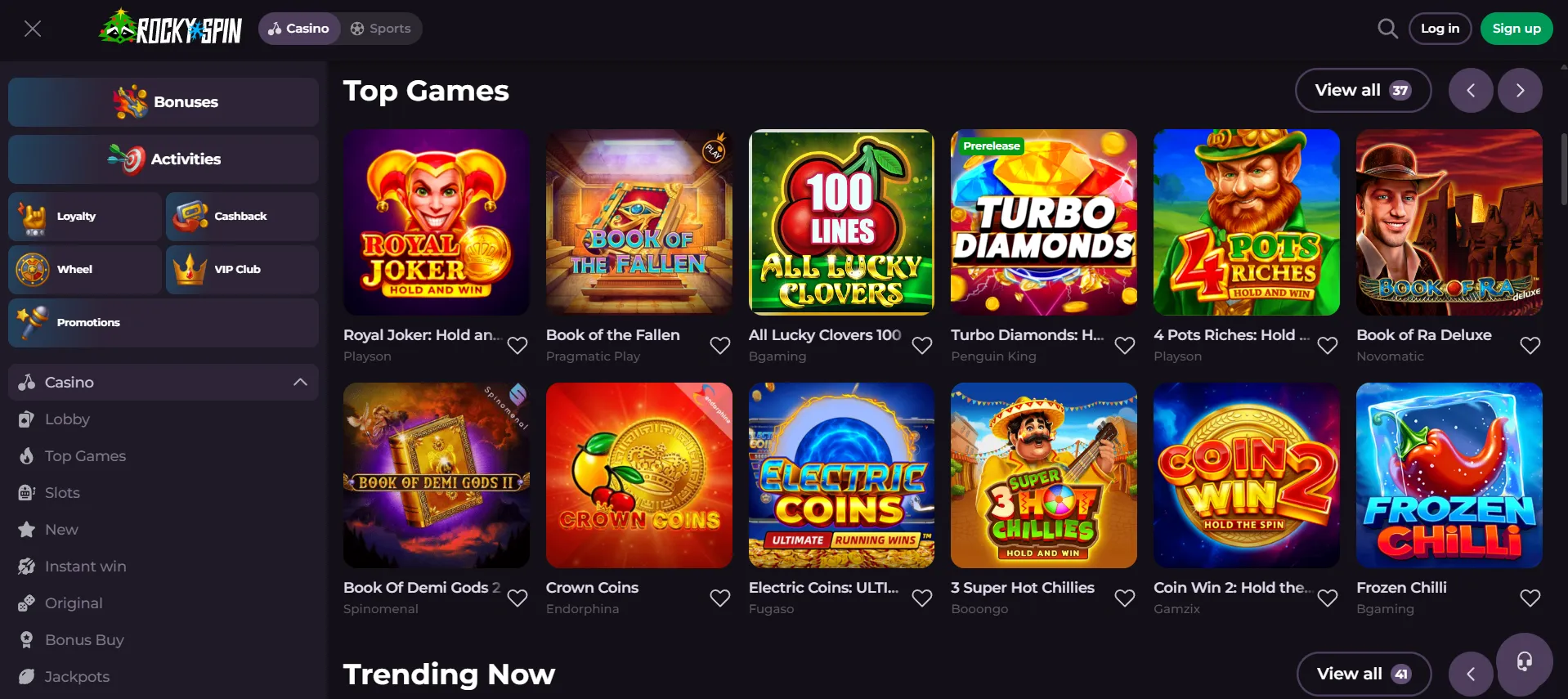Viewport: 1568px width, 699px height.
Task: Open the Wheel bonus icon
Action: [85, 269]
